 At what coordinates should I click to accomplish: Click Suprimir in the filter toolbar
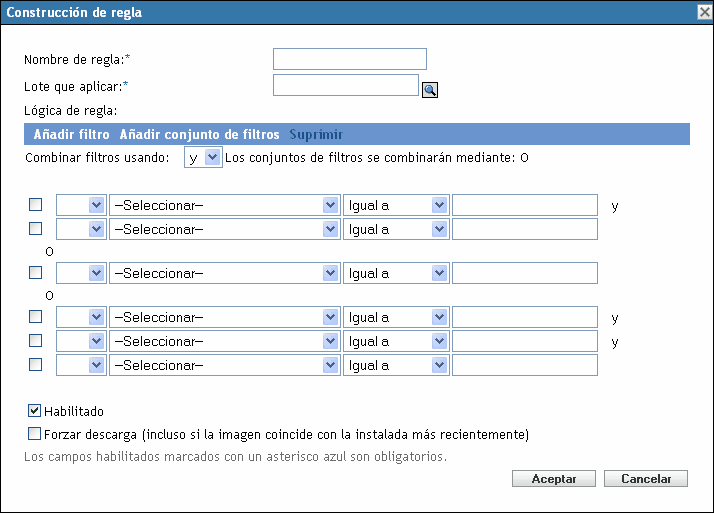[316, 134]
